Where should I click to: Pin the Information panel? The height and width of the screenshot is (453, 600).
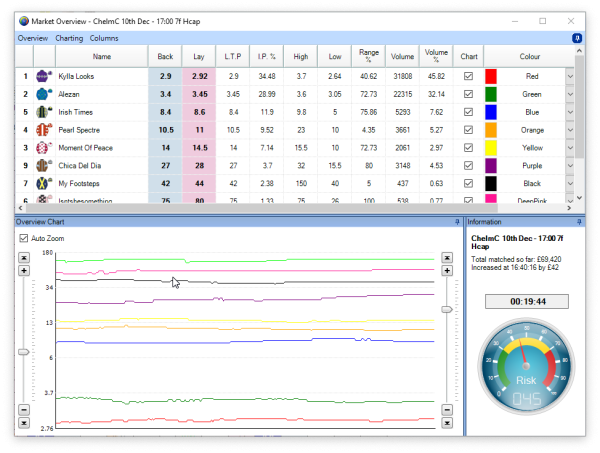click(581, 221)
